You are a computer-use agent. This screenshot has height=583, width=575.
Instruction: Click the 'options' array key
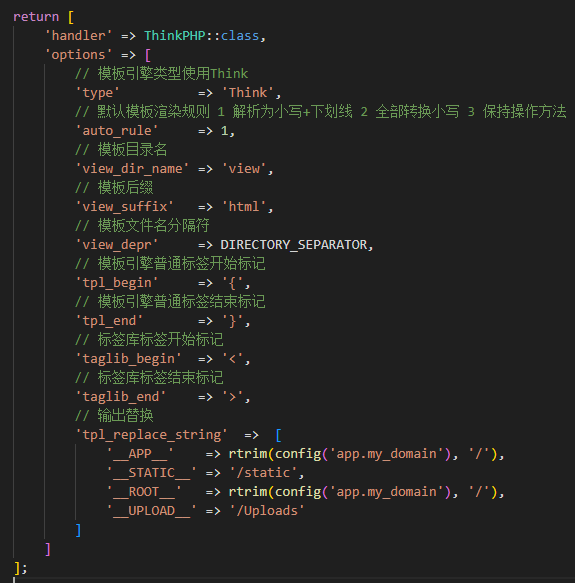coord(78,55)
